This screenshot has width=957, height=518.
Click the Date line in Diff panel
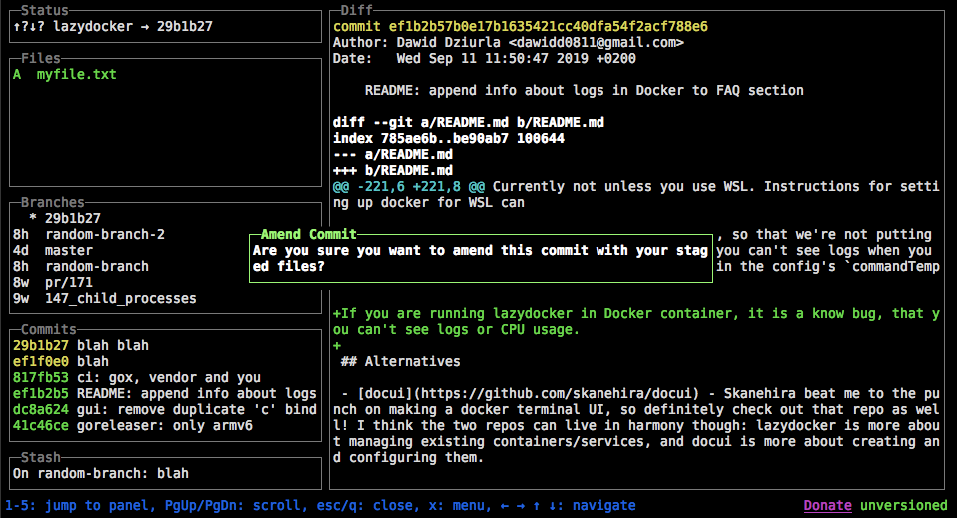click(484, 59)
